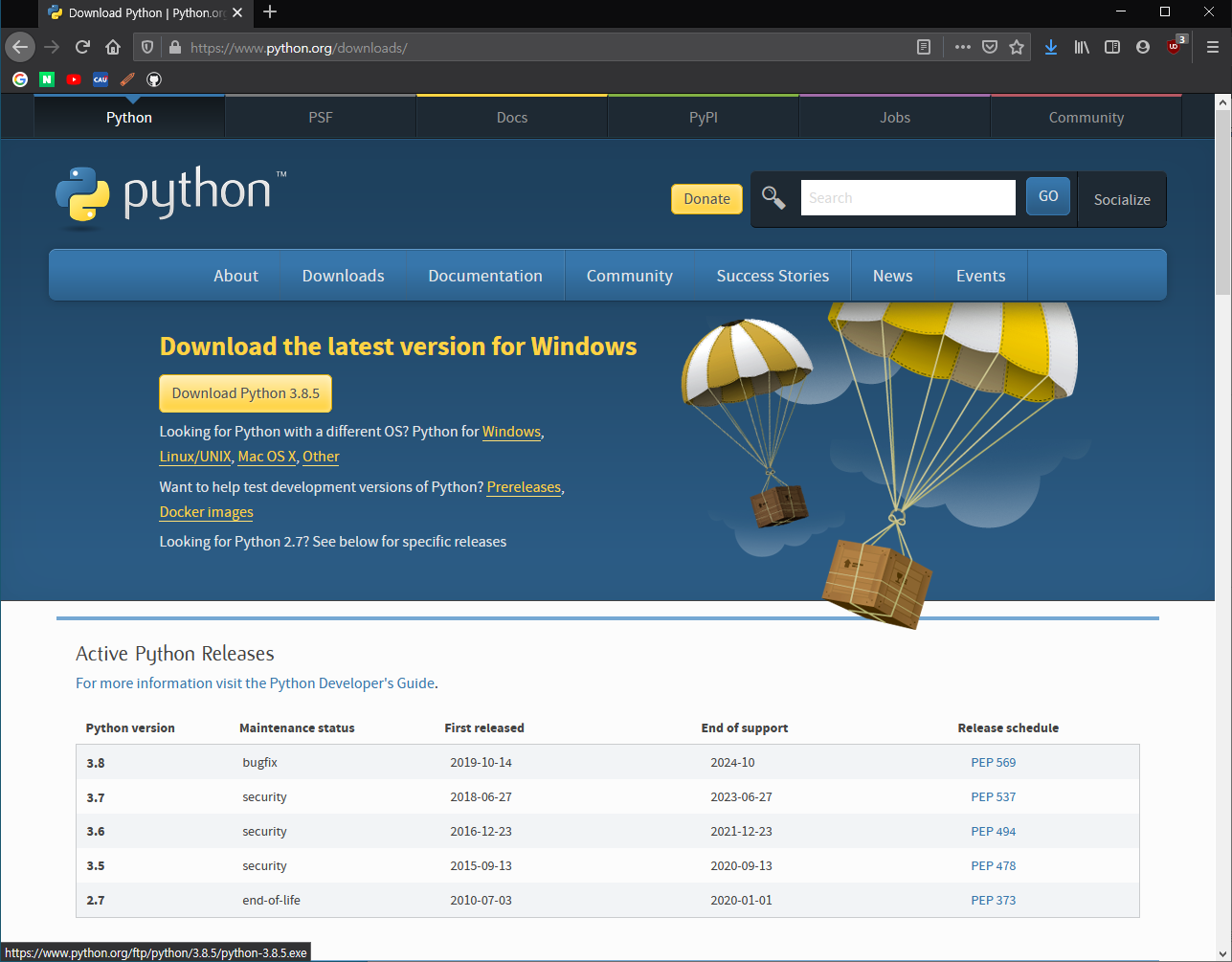Viewport: 1232px width, 962px height.
Task: Switch to the Docs top tab
Action: pyautogui.click(x=512, y=118)
